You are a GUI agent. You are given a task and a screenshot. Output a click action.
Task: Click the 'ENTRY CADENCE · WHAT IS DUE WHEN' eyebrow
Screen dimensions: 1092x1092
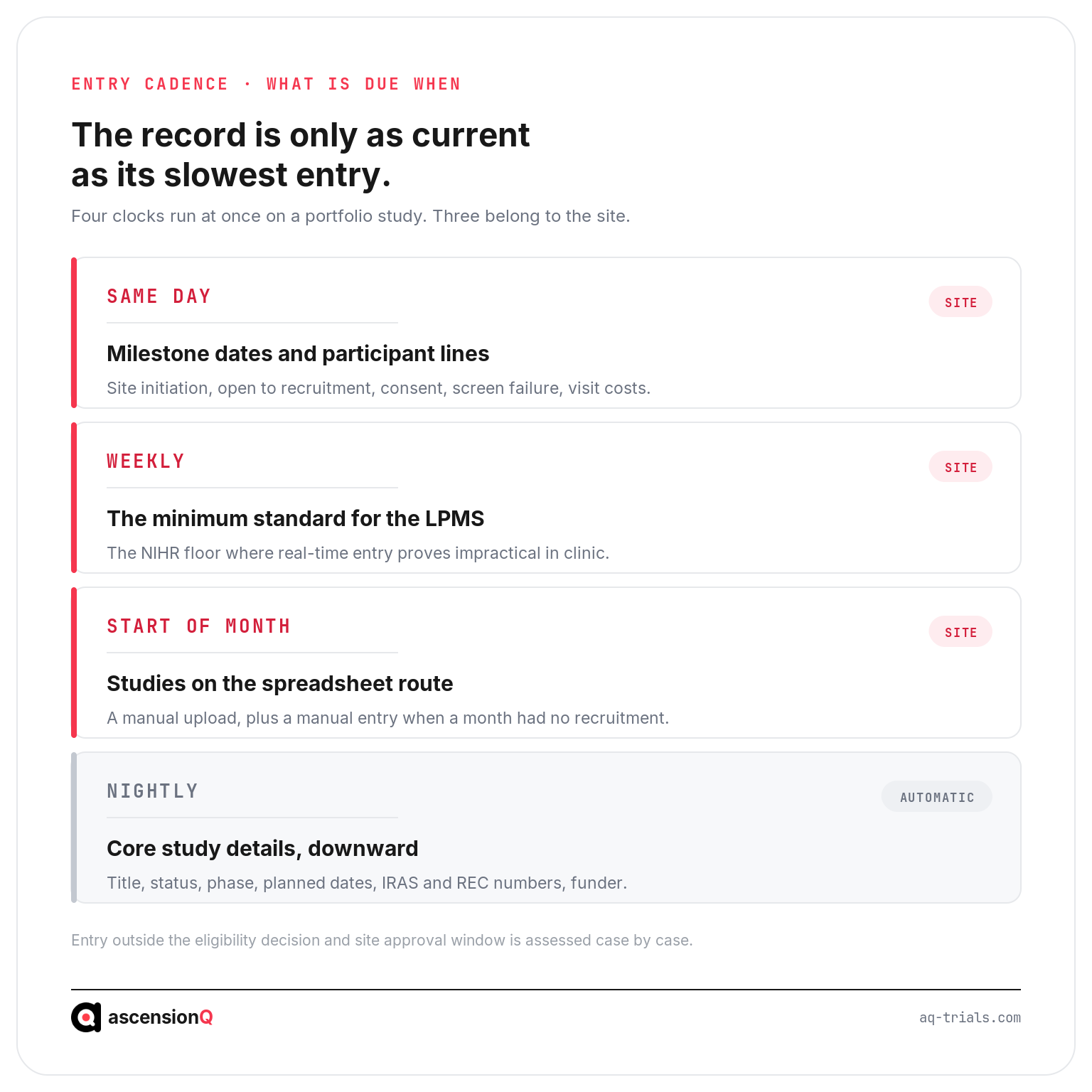(266, 84)
